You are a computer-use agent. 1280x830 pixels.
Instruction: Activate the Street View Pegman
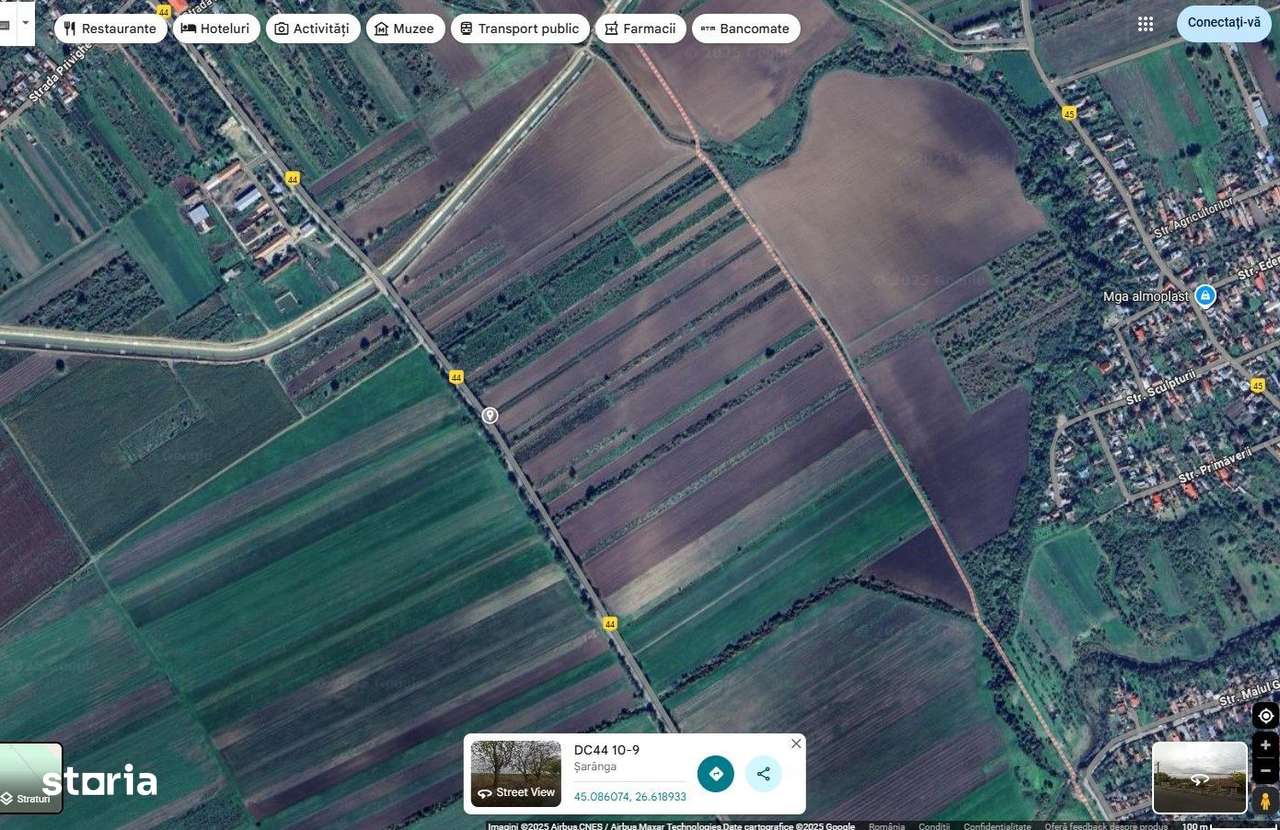point(1265,797)
